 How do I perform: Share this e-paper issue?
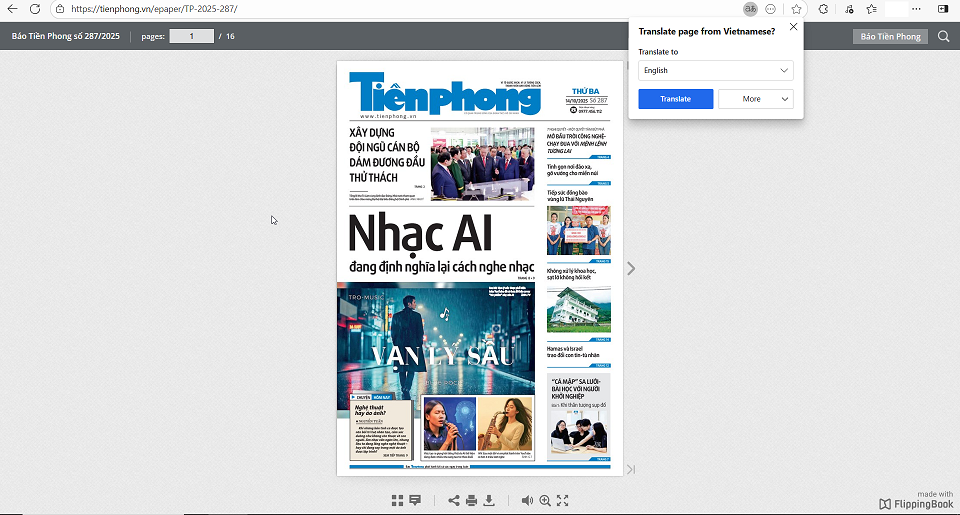[454, 500]
